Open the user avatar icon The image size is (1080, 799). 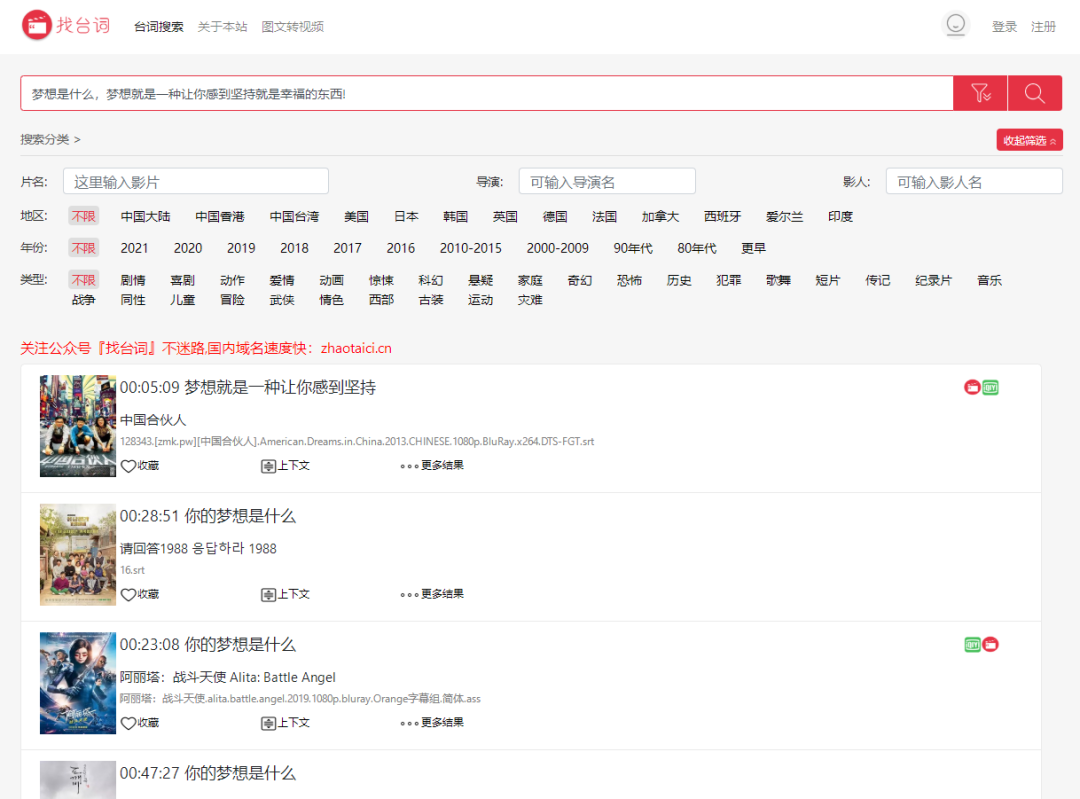(955, 25)
